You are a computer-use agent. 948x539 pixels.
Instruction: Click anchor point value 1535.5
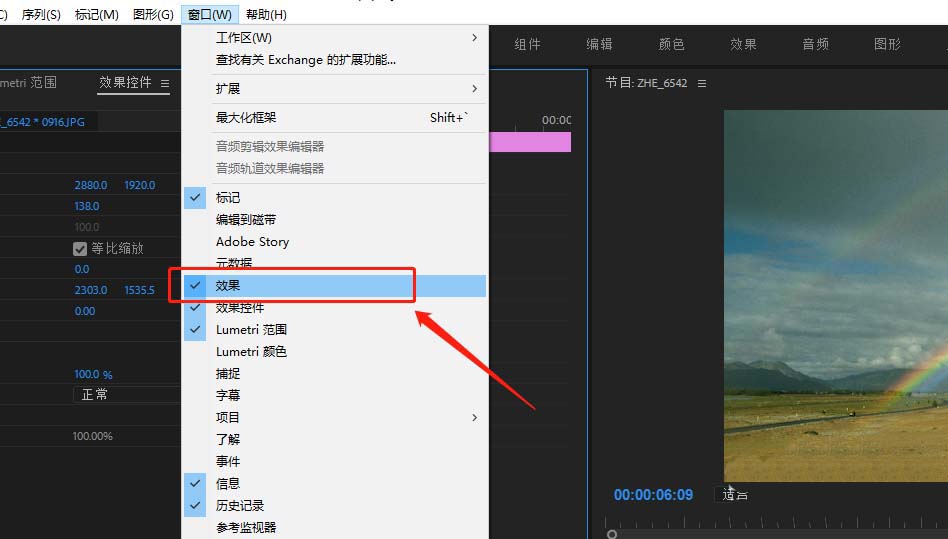click(x=139, y=290)
